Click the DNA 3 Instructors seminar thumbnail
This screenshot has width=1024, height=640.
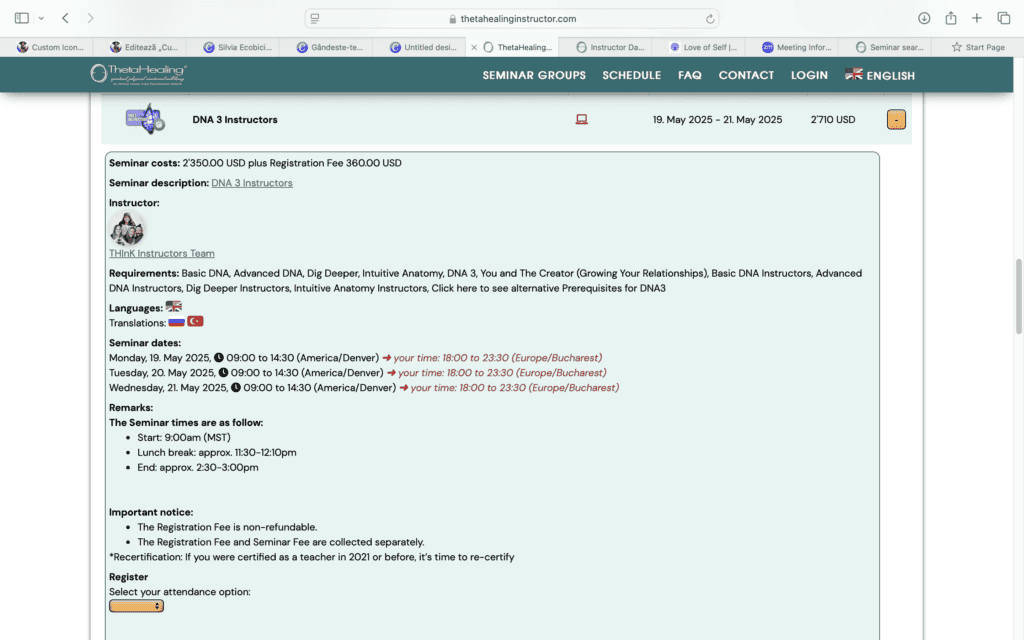(145, 119)
